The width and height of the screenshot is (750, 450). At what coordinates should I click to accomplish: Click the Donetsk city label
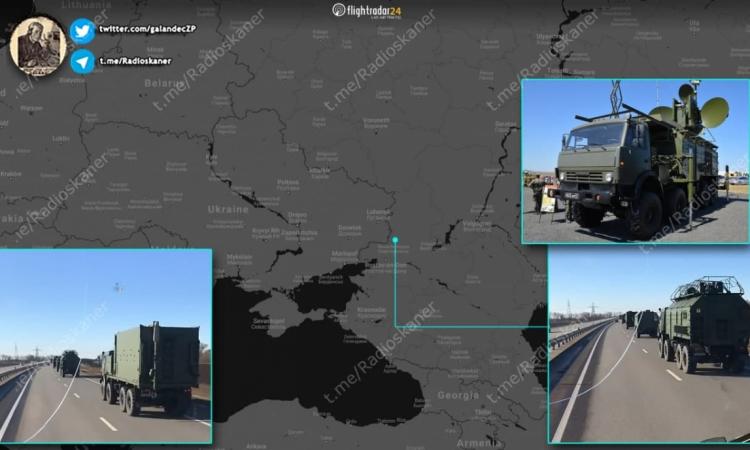tap(349, 228)
